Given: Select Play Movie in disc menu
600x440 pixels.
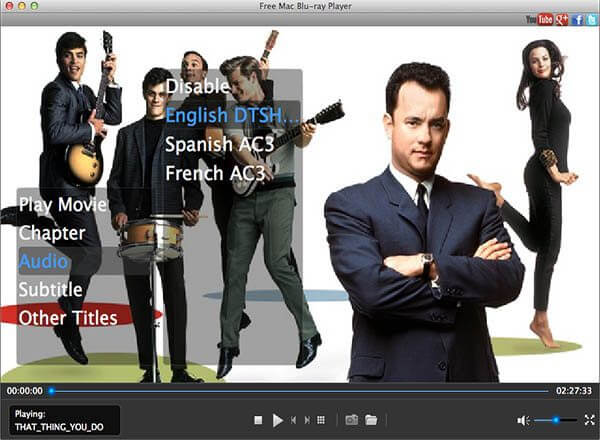Looking at the screenshot, I should tap(63, 204).
